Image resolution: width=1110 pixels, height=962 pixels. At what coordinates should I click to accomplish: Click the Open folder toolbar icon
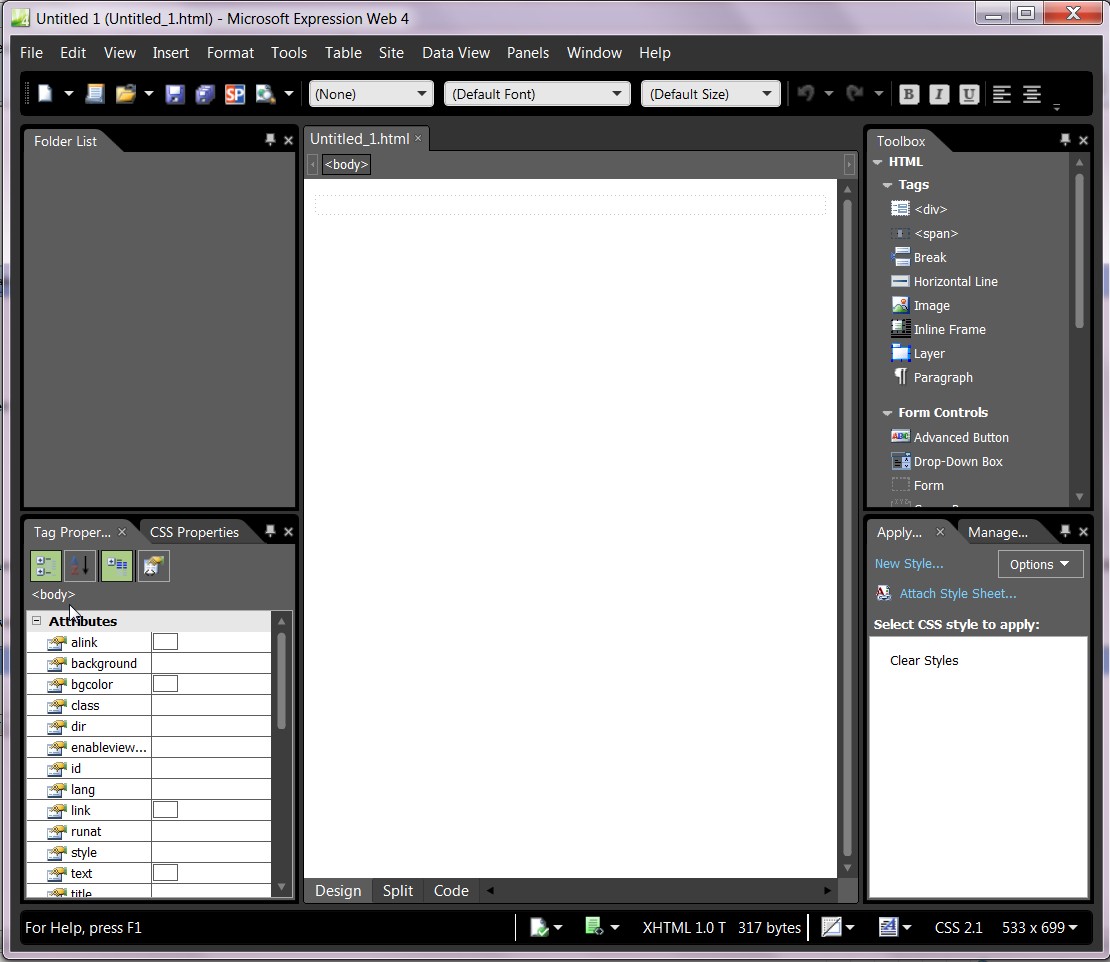125,93
